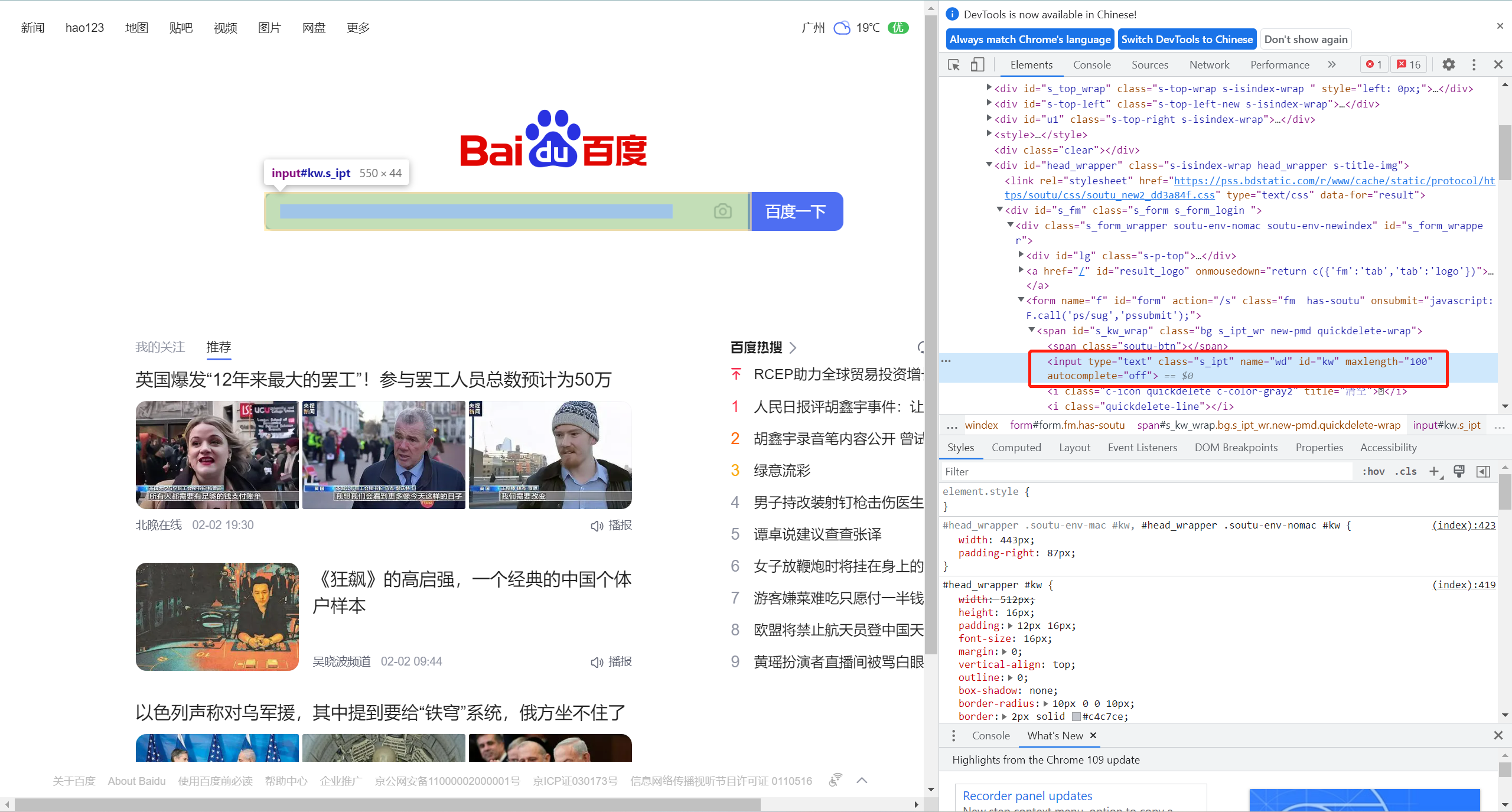
Task: Click the accessibility icon in the footer
Action: (x=835, y=780)
